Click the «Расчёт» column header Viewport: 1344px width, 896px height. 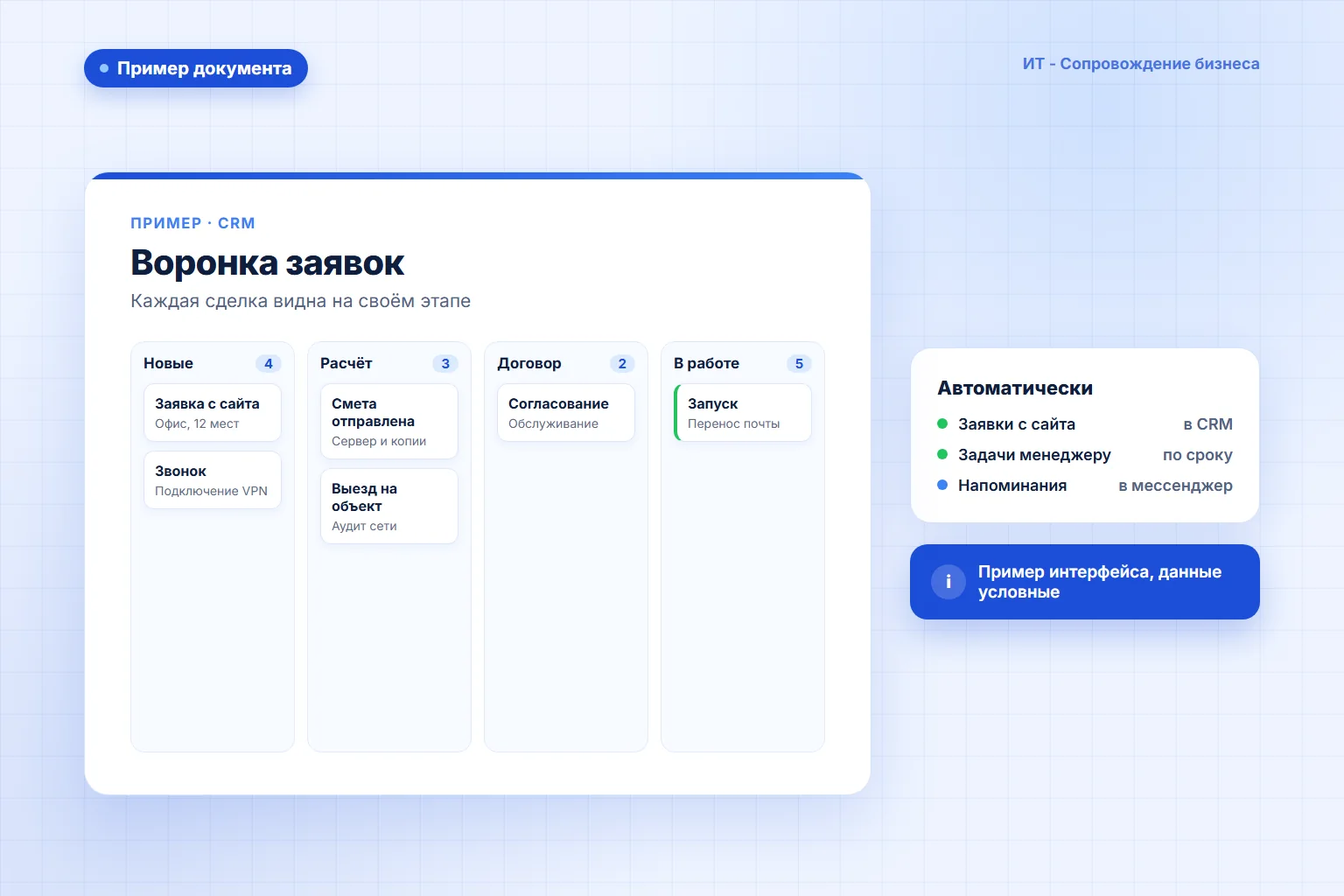(x=346, y=363)
